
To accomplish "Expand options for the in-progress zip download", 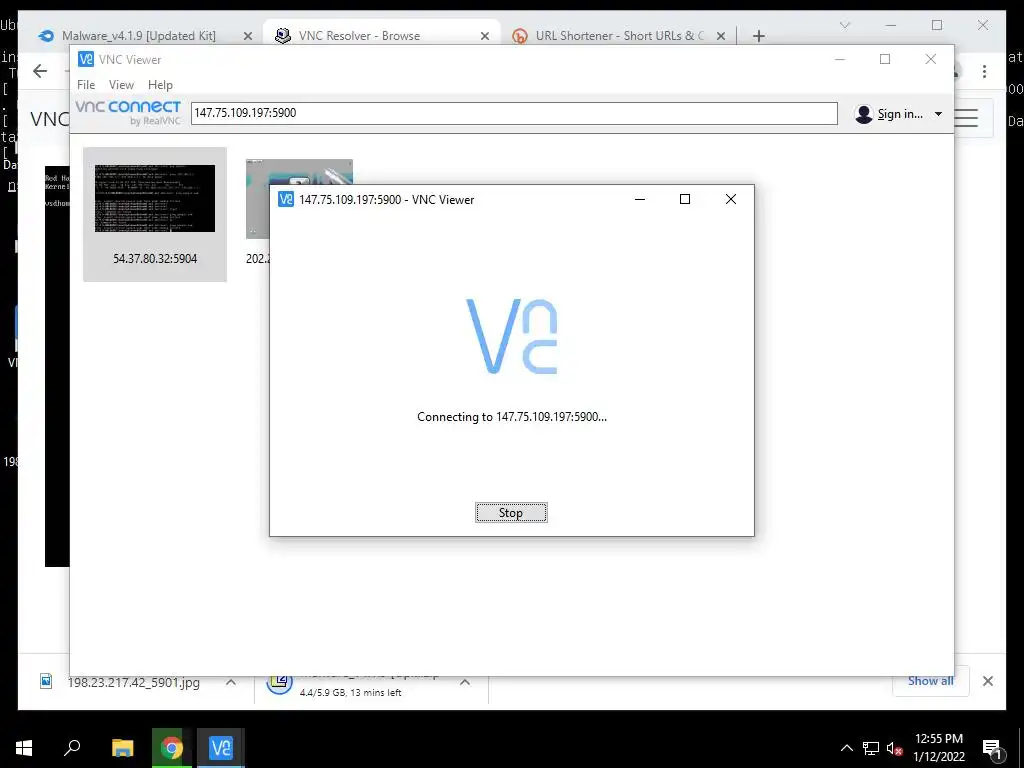I will (464, 682).
